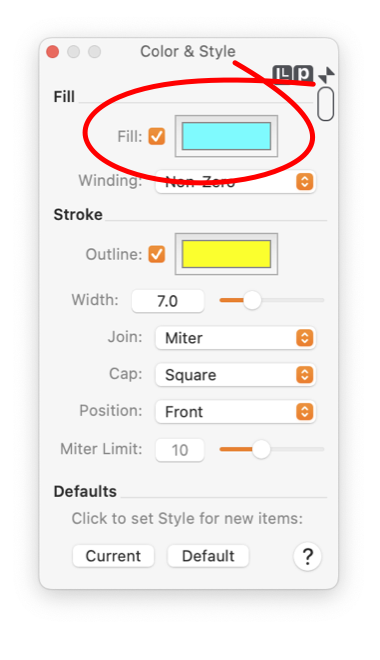Click the stroke Width slider knob
Image resolution: width=380 pixels, height=660 pixels.
252,301
